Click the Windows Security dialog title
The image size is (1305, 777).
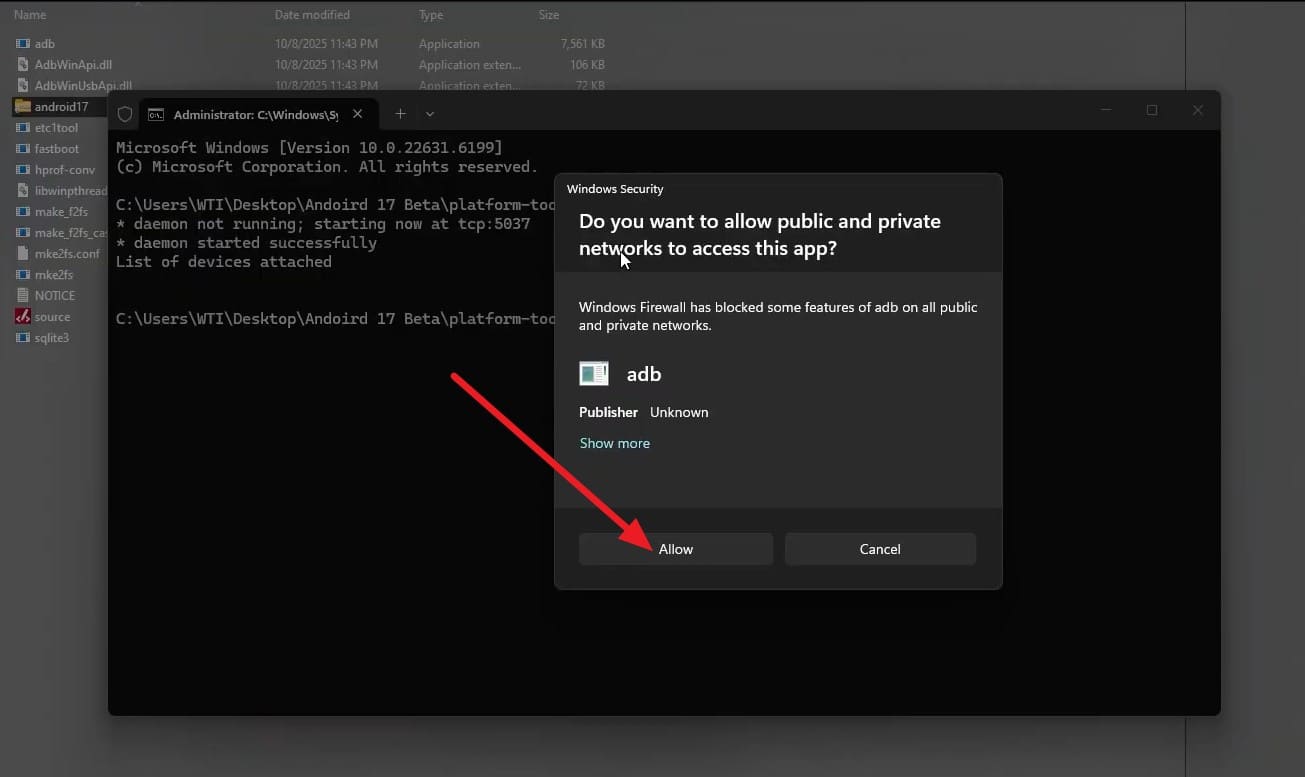click(615, 189)
